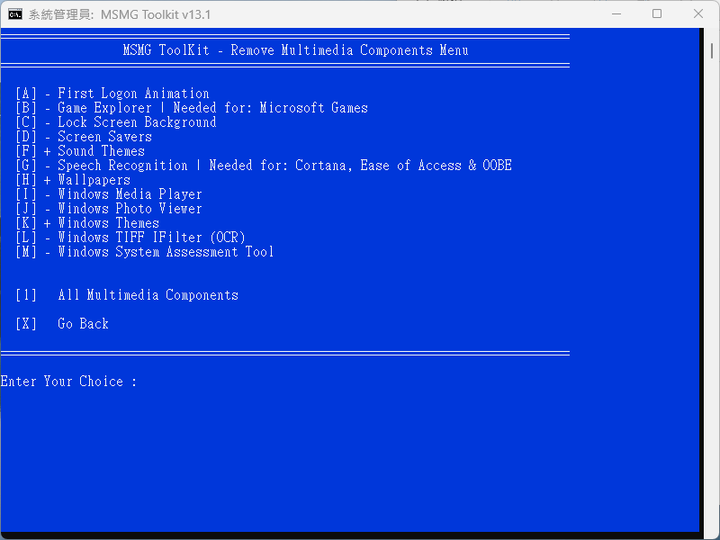
Task: Click 'Windows TIFF IFilter (OCR)' entry
Action: (x=130, y=237)
